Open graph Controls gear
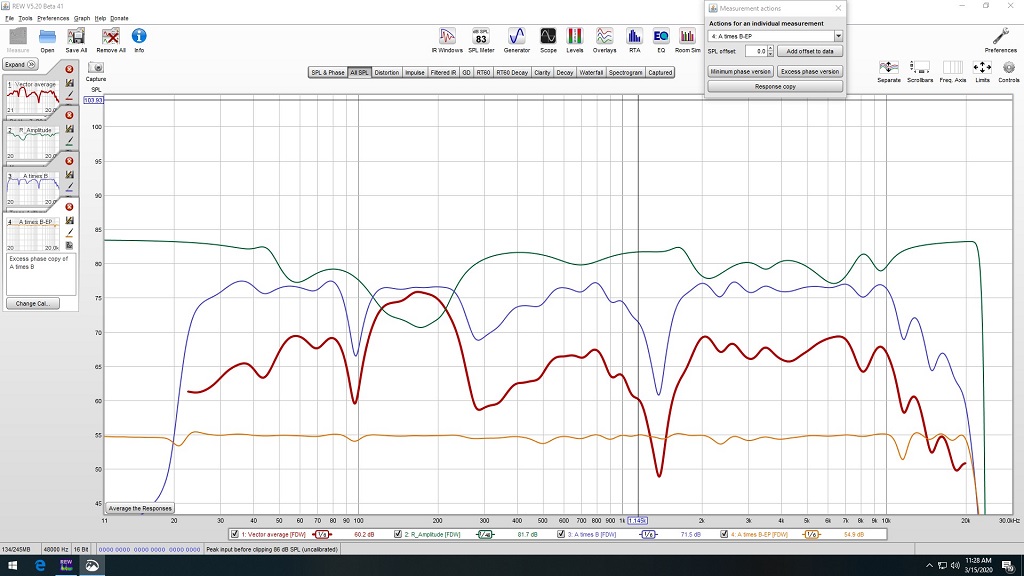The height and width of the screenshot is (576, 1024). [1009, 68]
